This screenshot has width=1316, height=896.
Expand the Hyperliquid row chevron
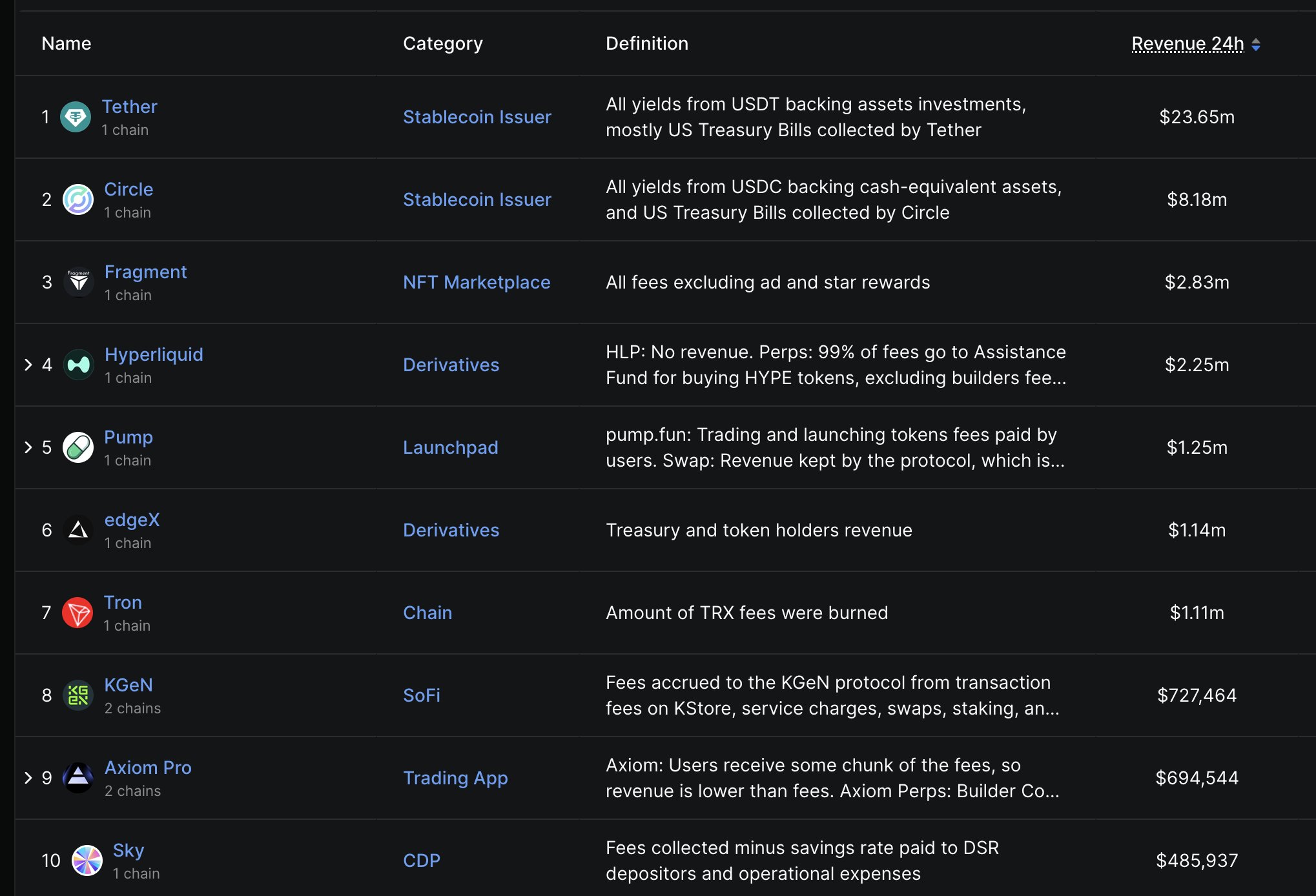point(28,365)
